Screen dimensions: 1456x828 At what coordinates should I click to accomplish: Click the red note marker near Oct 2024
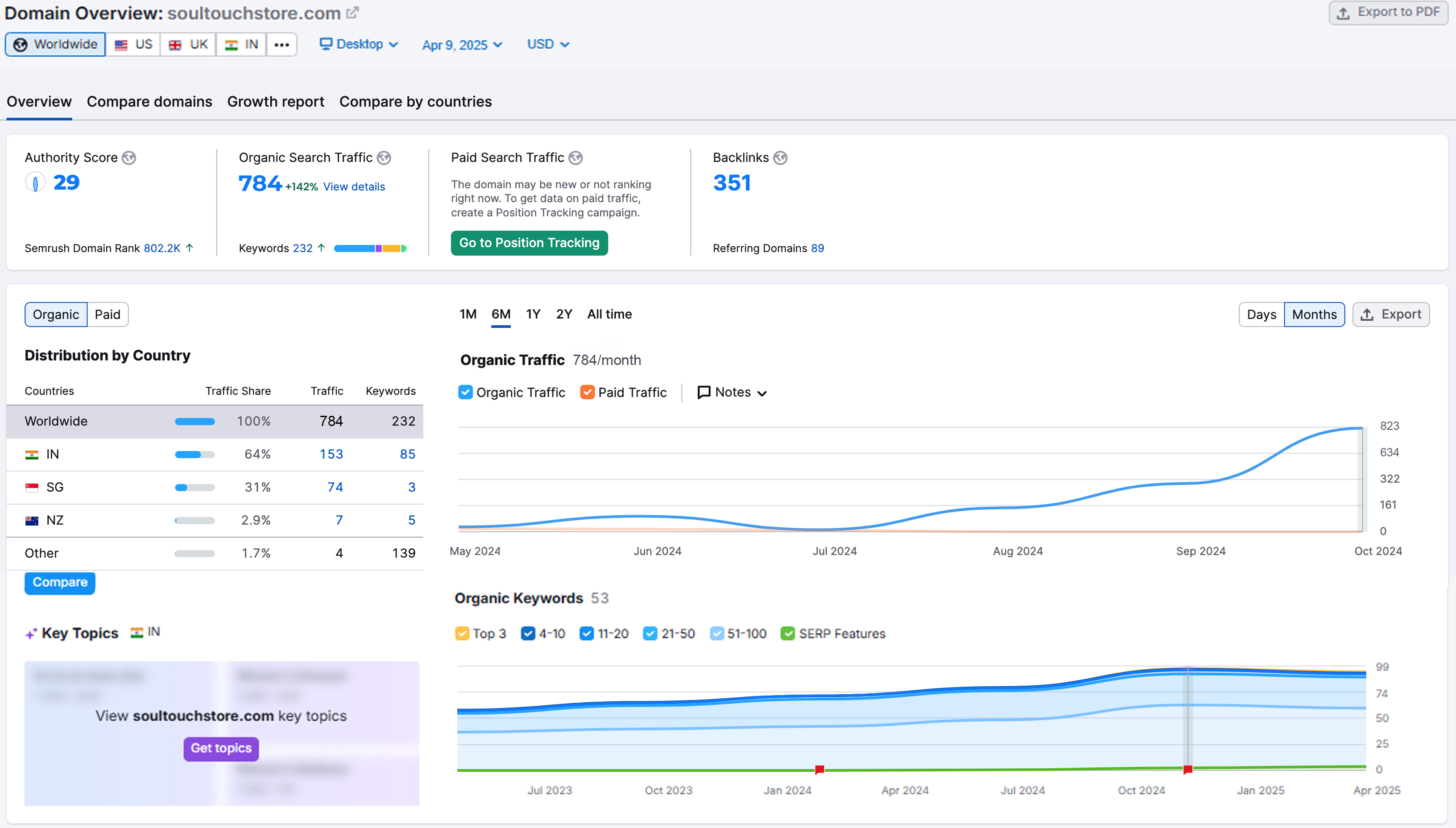tap(1187, 770)
